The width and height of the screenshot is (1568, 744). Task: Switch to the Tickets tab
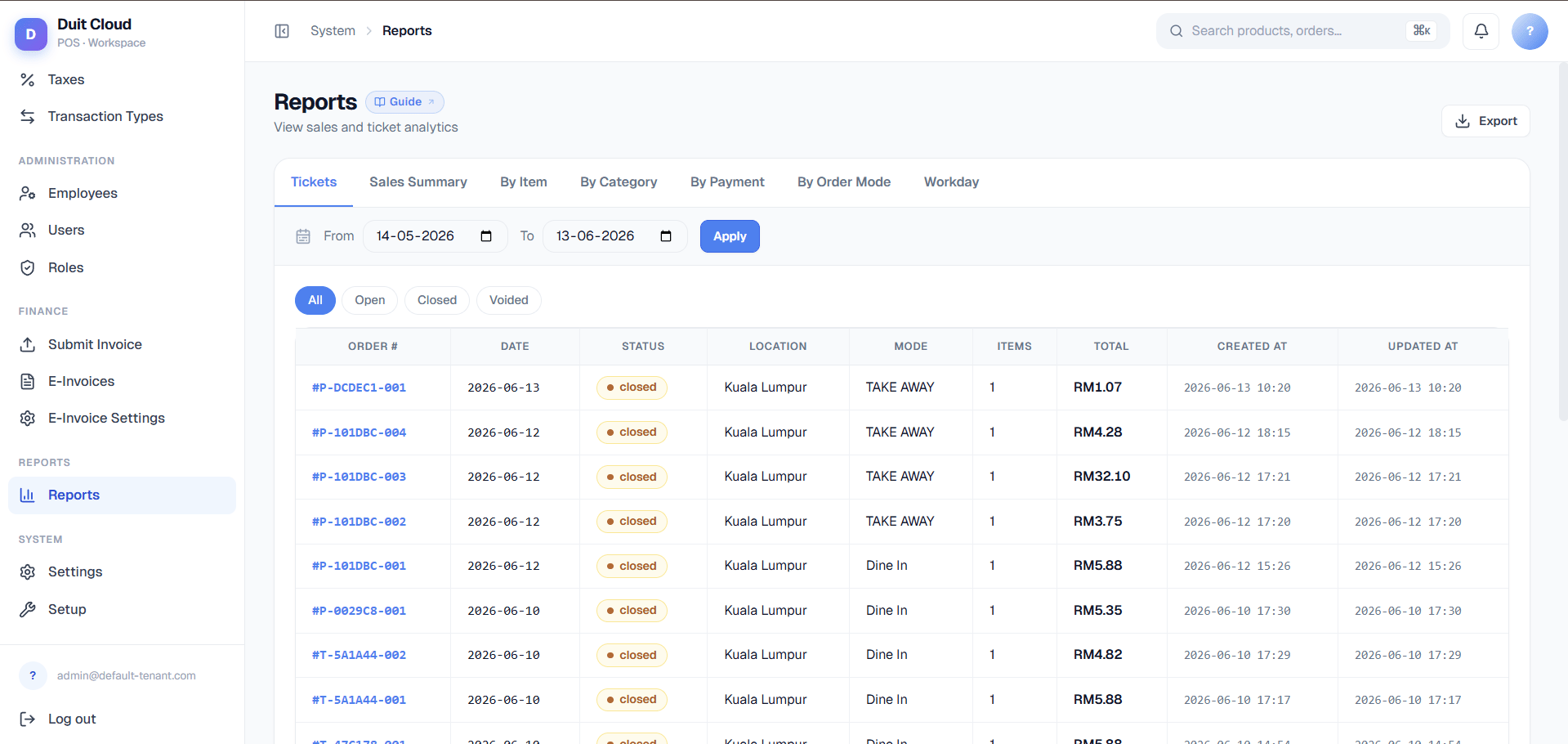314,182
